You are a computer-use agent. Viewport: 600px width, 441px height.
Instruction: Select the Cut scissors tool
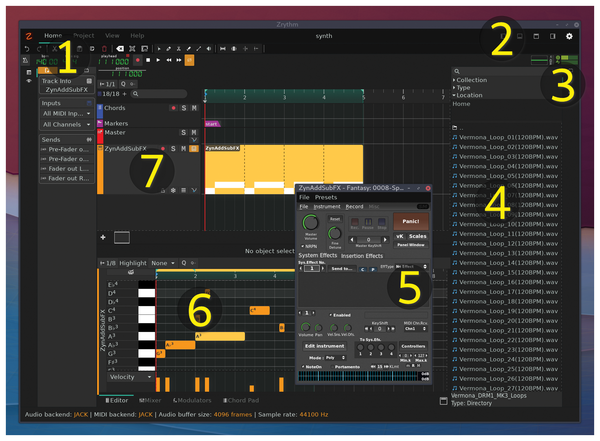[179, 49]
